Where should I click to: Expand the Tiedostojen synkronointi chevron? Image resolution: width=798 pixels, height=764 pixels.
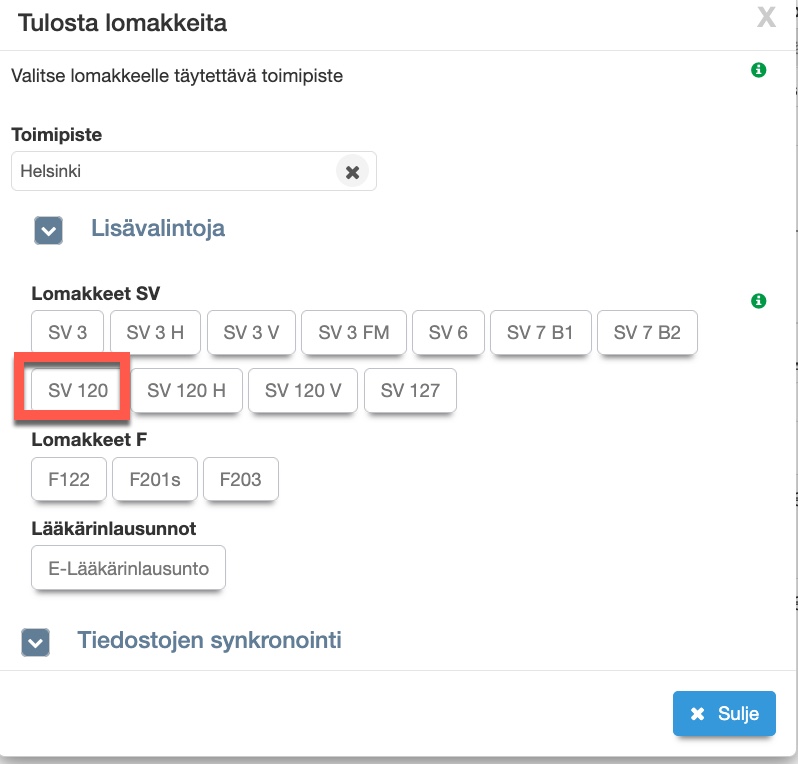coord(36,642)
